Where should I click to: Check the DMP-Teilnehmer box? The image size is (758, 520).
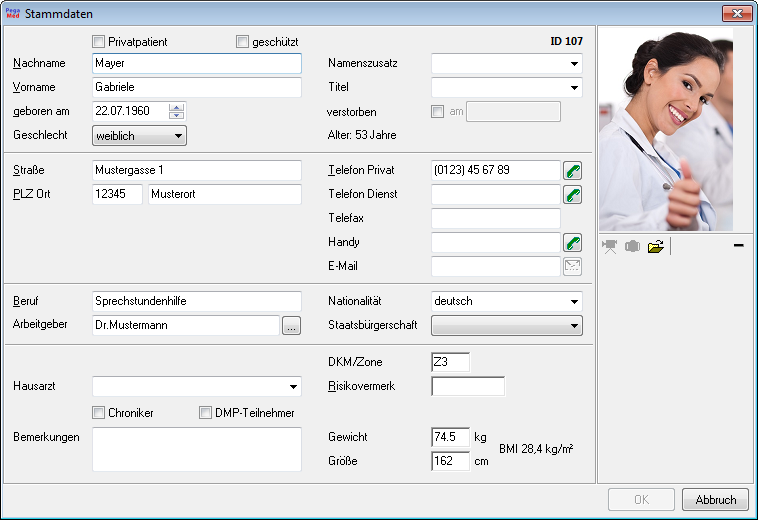click(206, 413)
